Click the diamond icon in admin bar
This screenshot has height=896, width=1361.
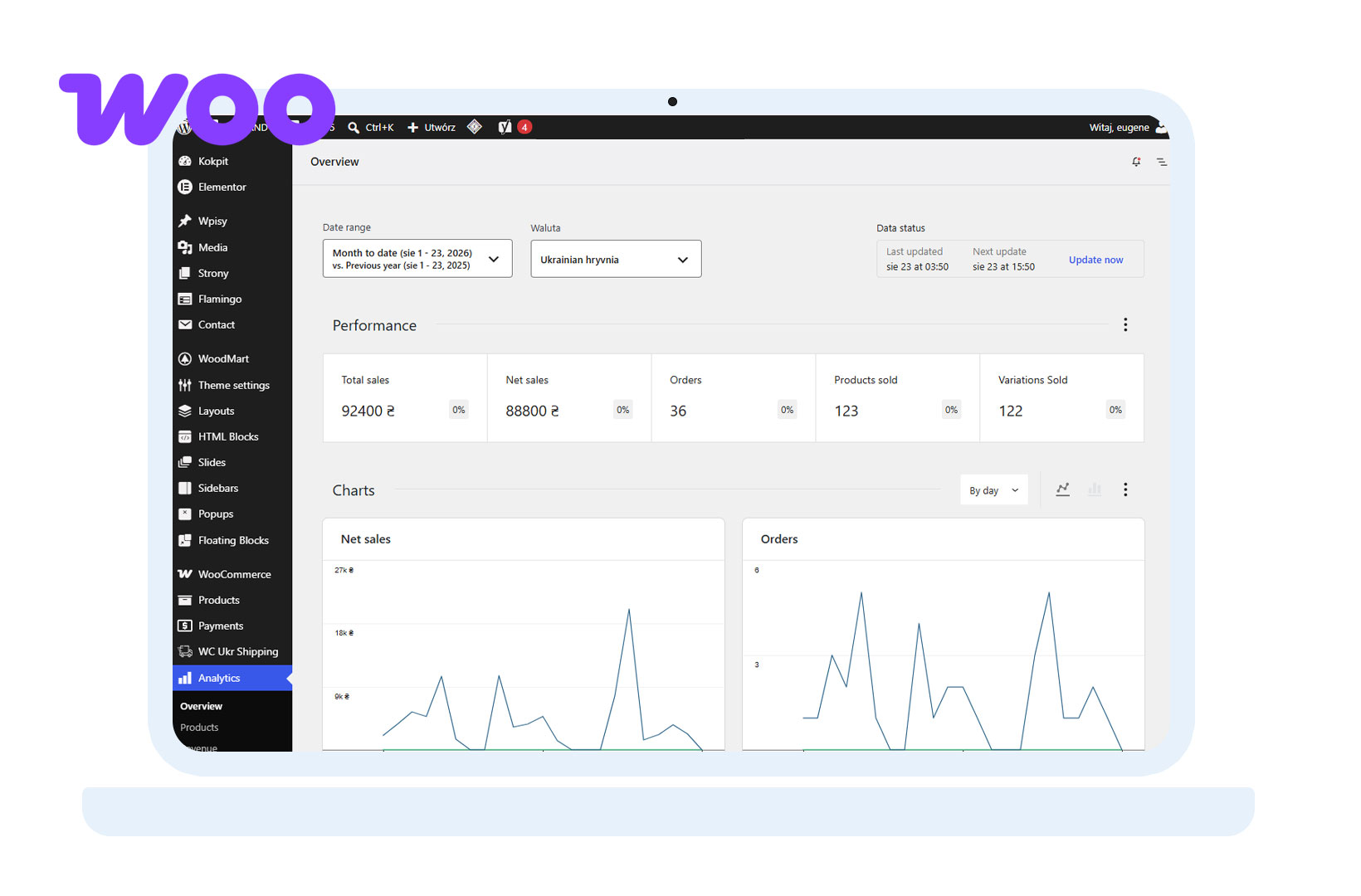pyautogui.click(x=475, y=126)
